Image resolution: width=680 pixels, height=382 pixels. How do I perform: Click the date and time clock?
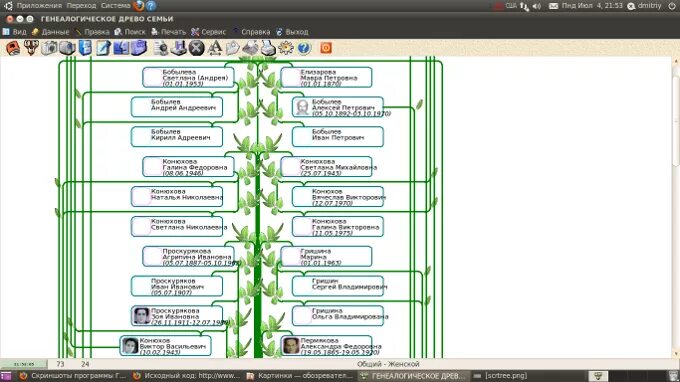(x=592, y=6)
